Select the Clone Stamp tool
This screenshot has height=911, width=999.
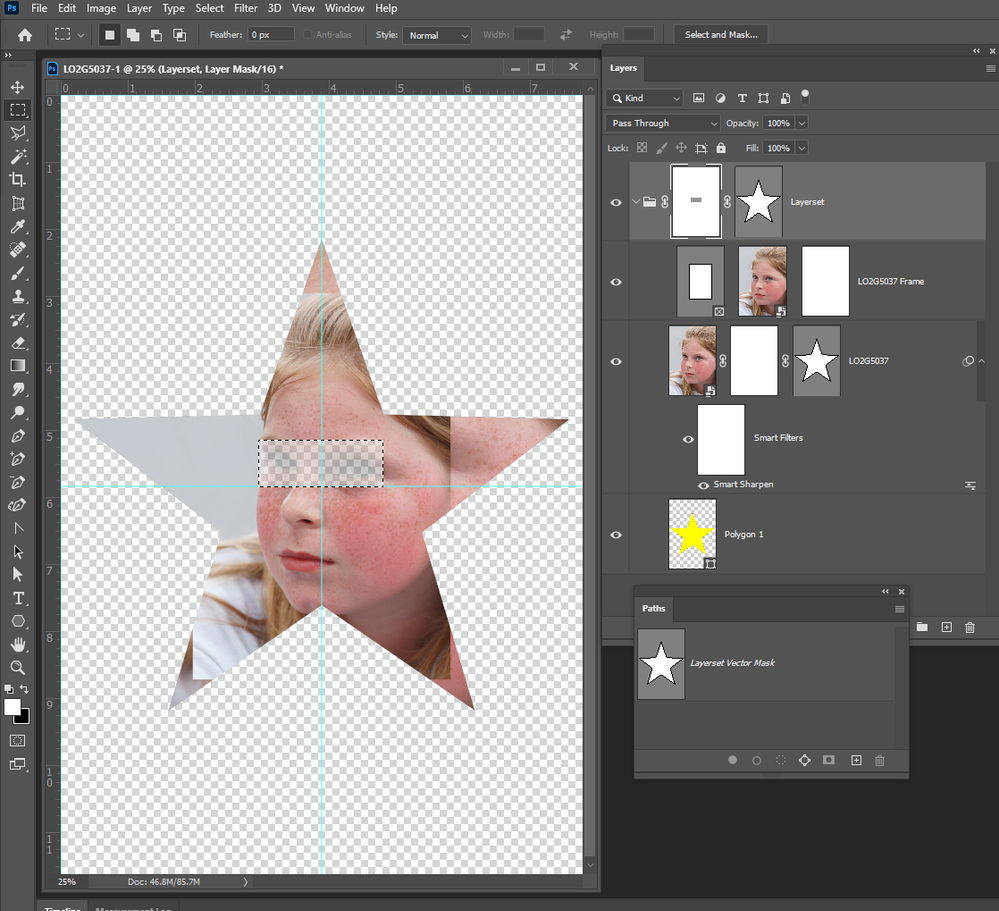pos(18,296)
